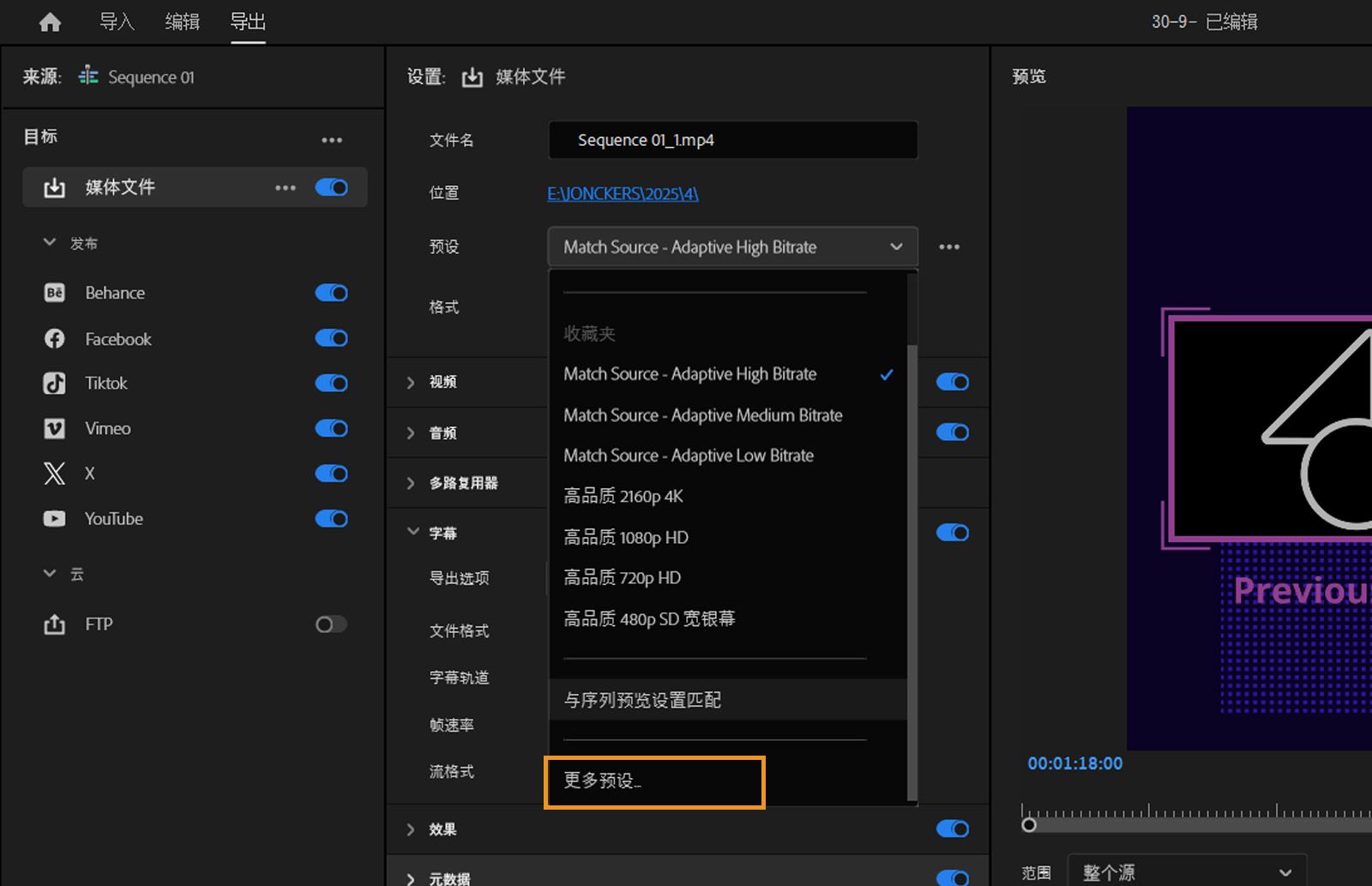Open the 媒体文件 ellipsis options menu

(285, 187)
